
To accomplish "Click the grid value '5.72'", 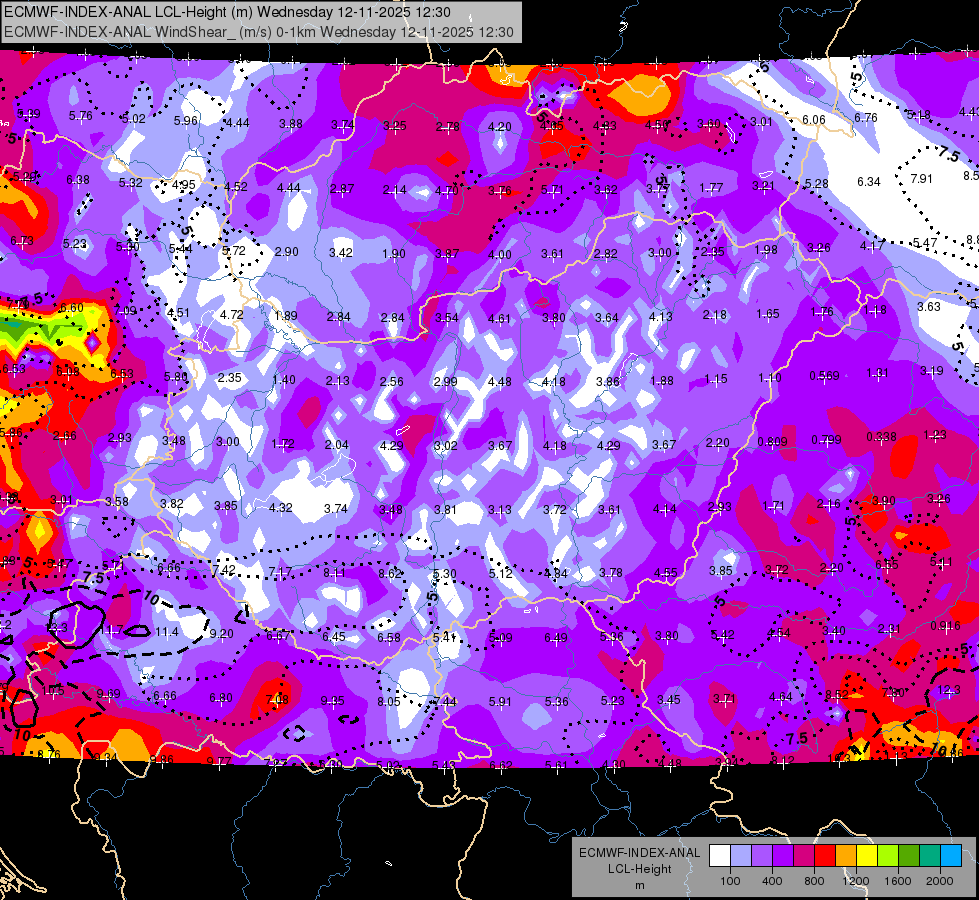I will pos(234,250).
